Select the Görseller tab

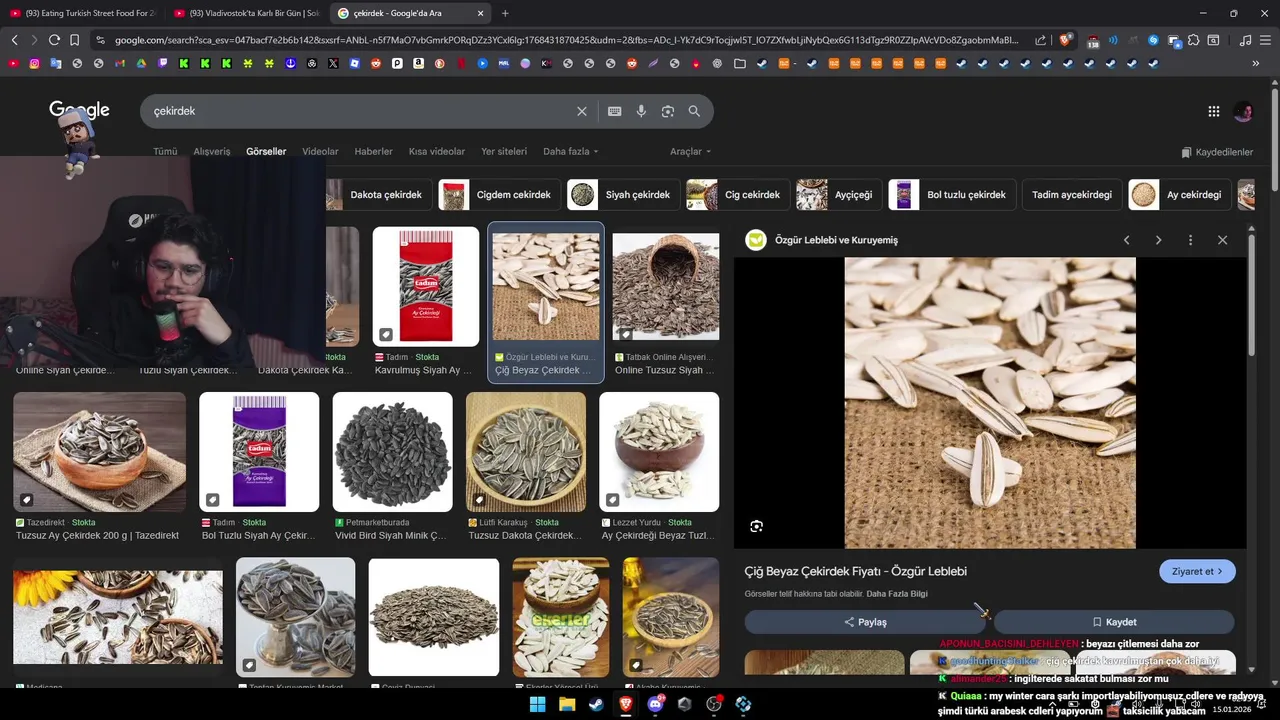click(266, 152)
